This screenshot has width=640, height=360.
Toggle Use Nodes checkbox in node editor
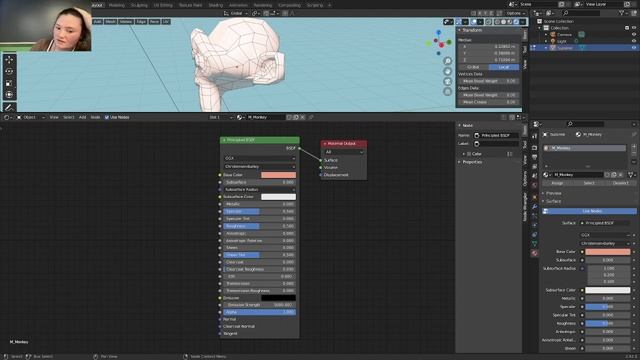pyautogui.click(x=107, y=117)
